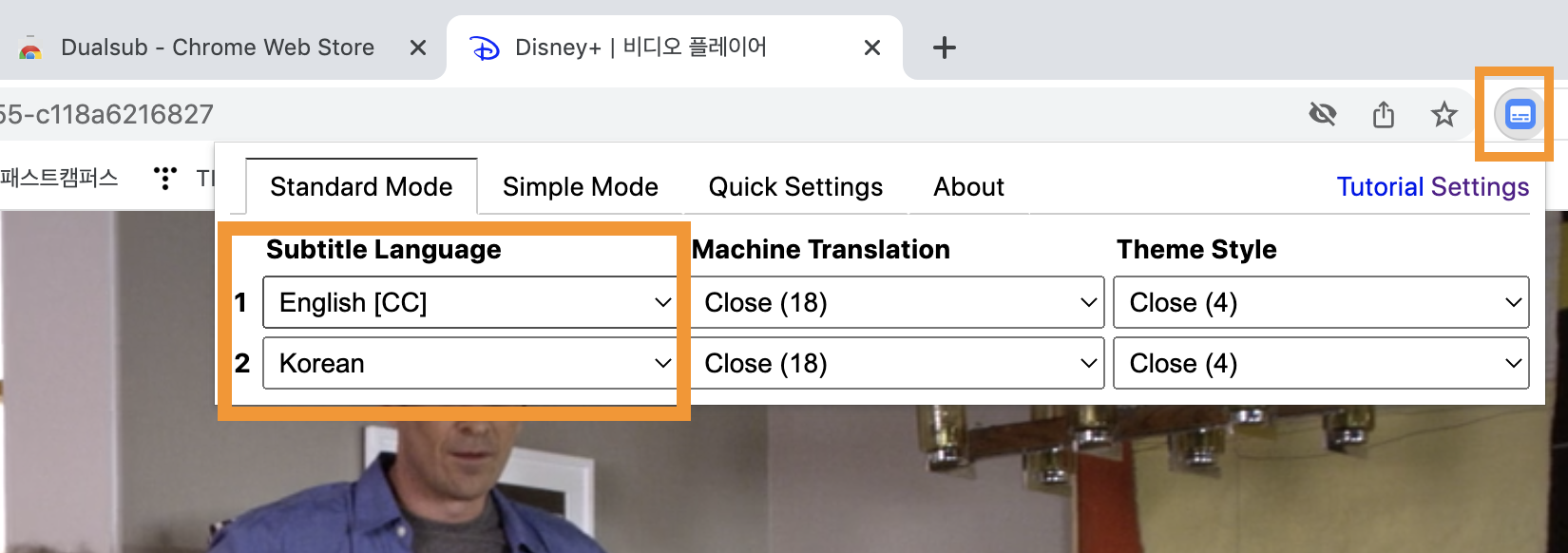Switch to Simple Mode tab
Screen dimensions: 1568x553
pyautogui.click(x=581, y=186)
